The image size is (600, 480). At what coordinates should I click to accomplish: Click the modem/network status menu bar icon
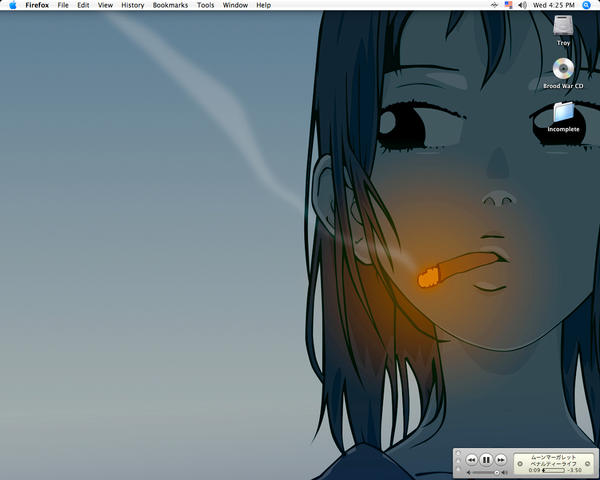[x=494, y=5]
